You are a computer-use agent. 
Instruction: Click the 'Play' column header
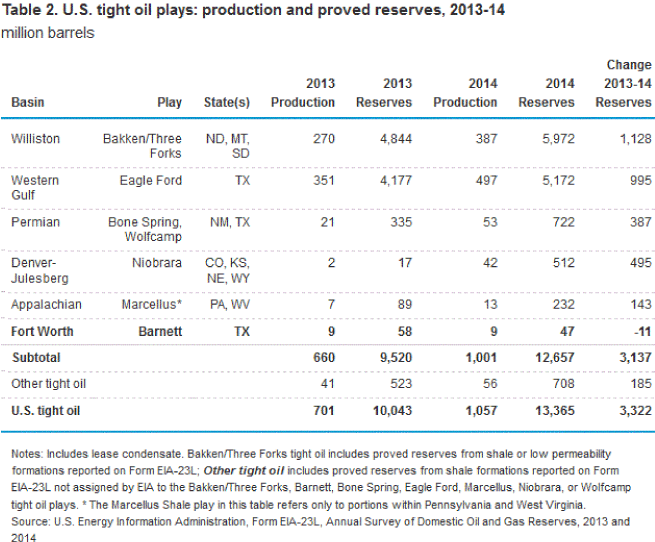click(x=169, y=102)
